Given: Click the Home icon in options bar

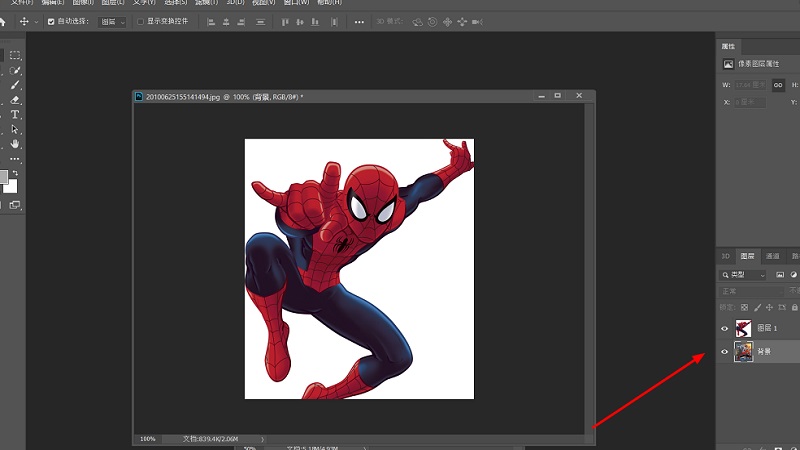Looking at the screenshot, I should pos(2,22).
